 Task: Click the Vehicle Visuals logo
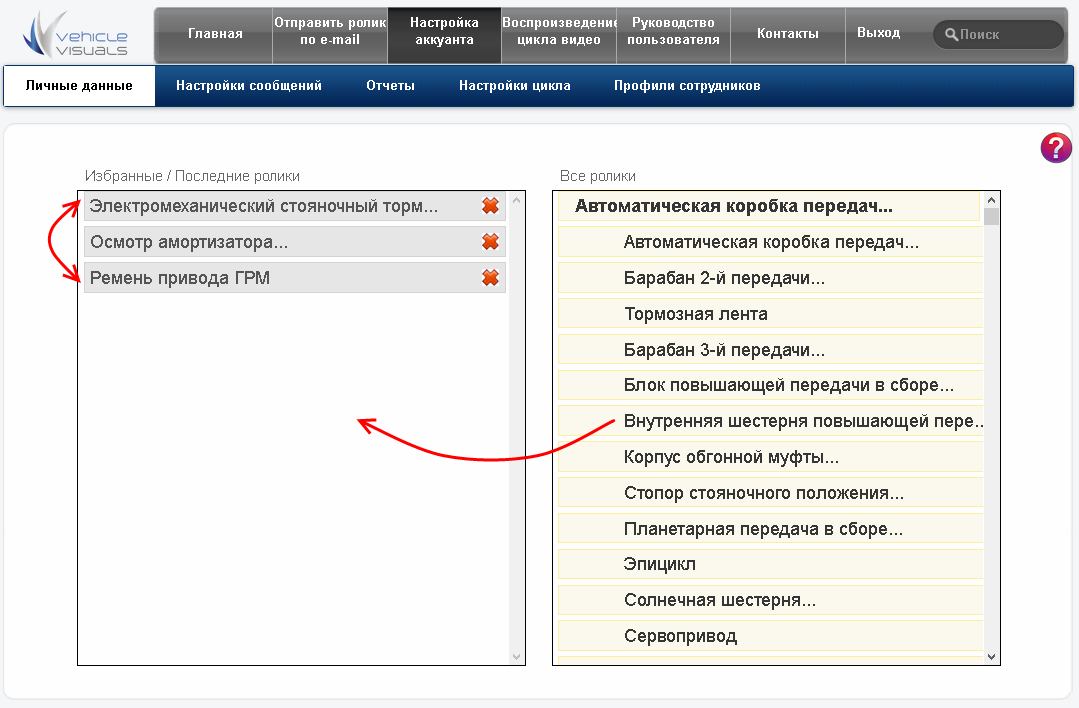pos(75,34)
